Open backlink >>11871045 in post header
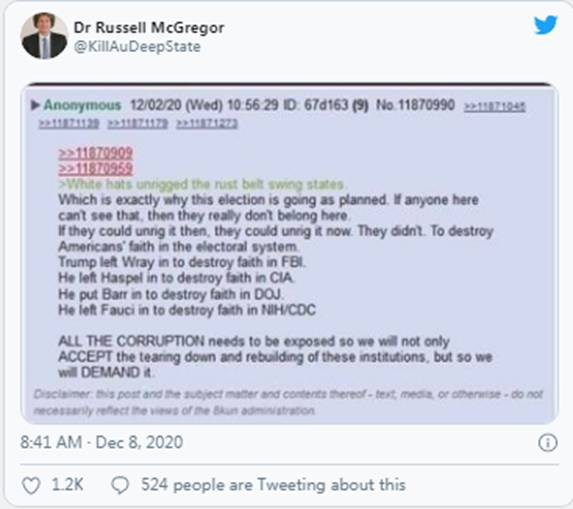 click(494, 107)
